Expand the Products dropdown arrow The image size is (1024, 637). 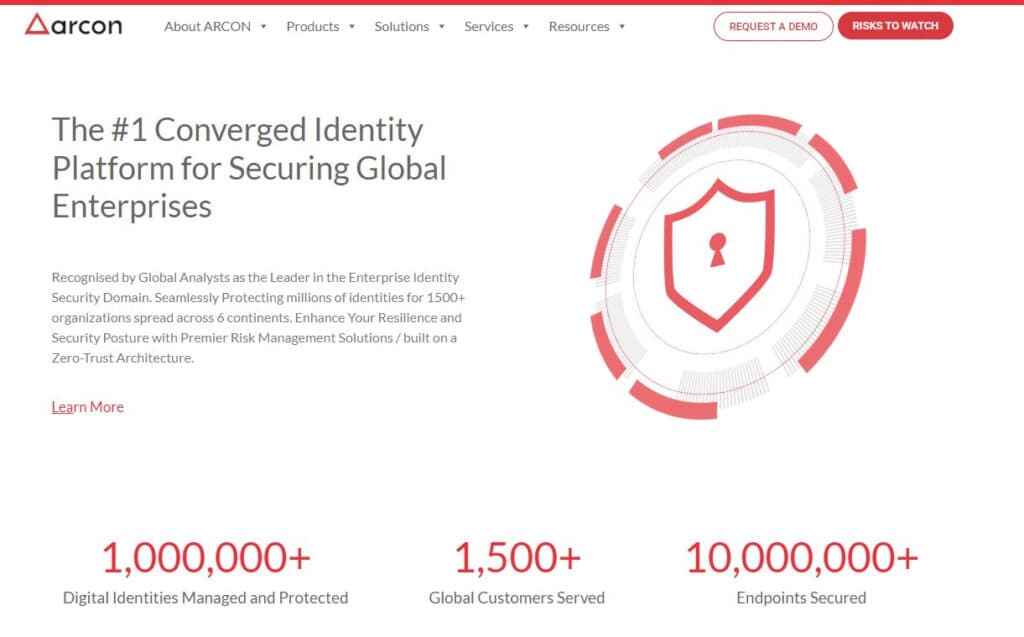click(x=352, y=27)
